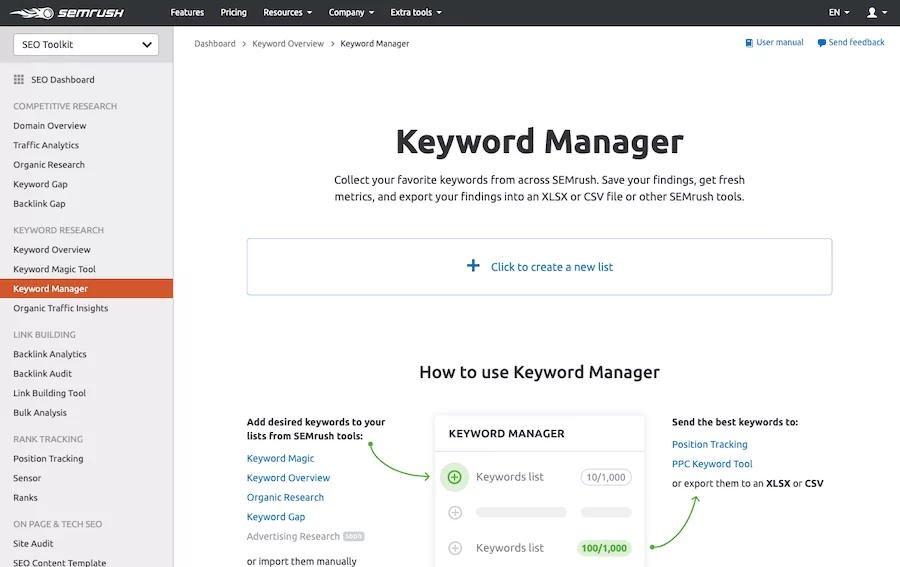900x567 pixels.
Task: Click the User manual book icon
Action: pos(749,43)
